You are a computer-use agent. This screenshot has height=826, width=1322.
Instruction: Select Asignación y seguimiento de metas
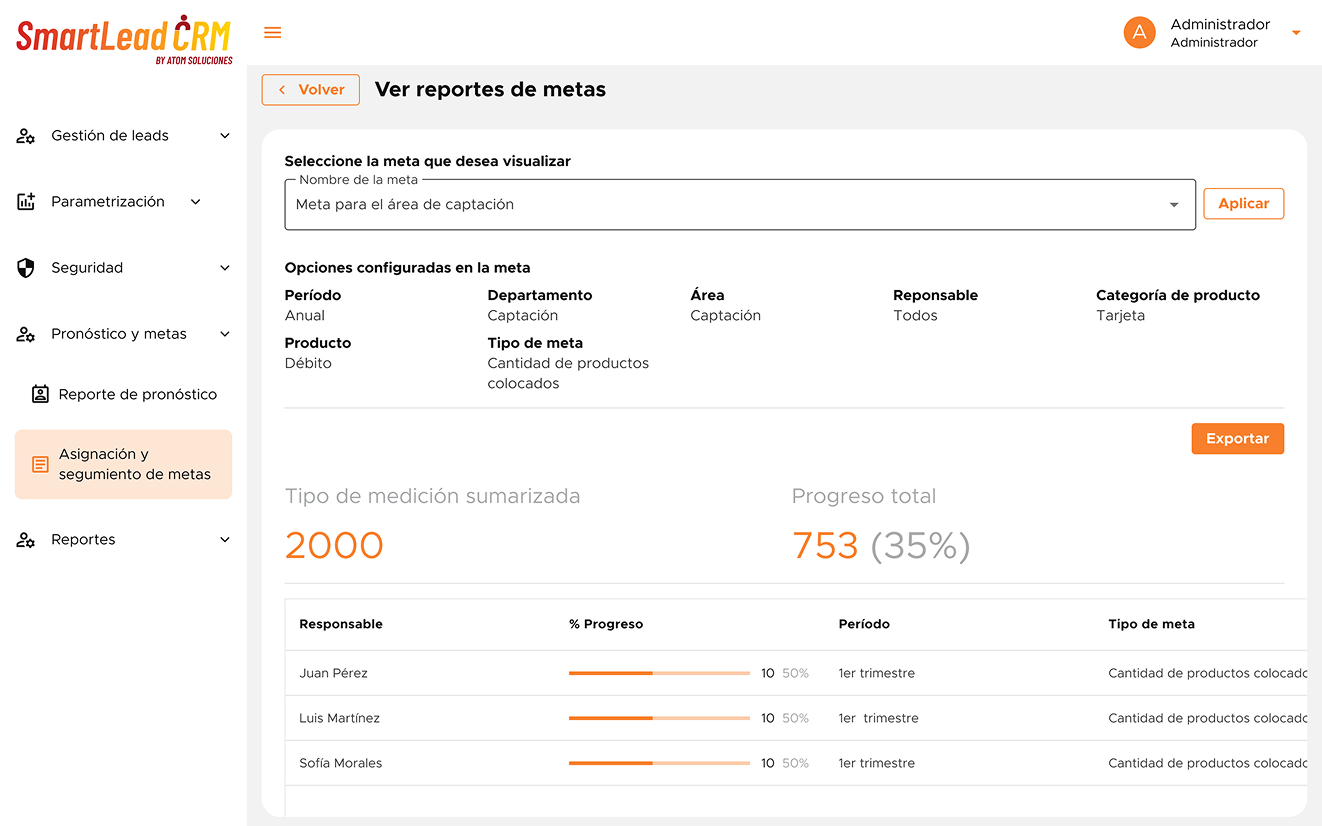[134, 464]
